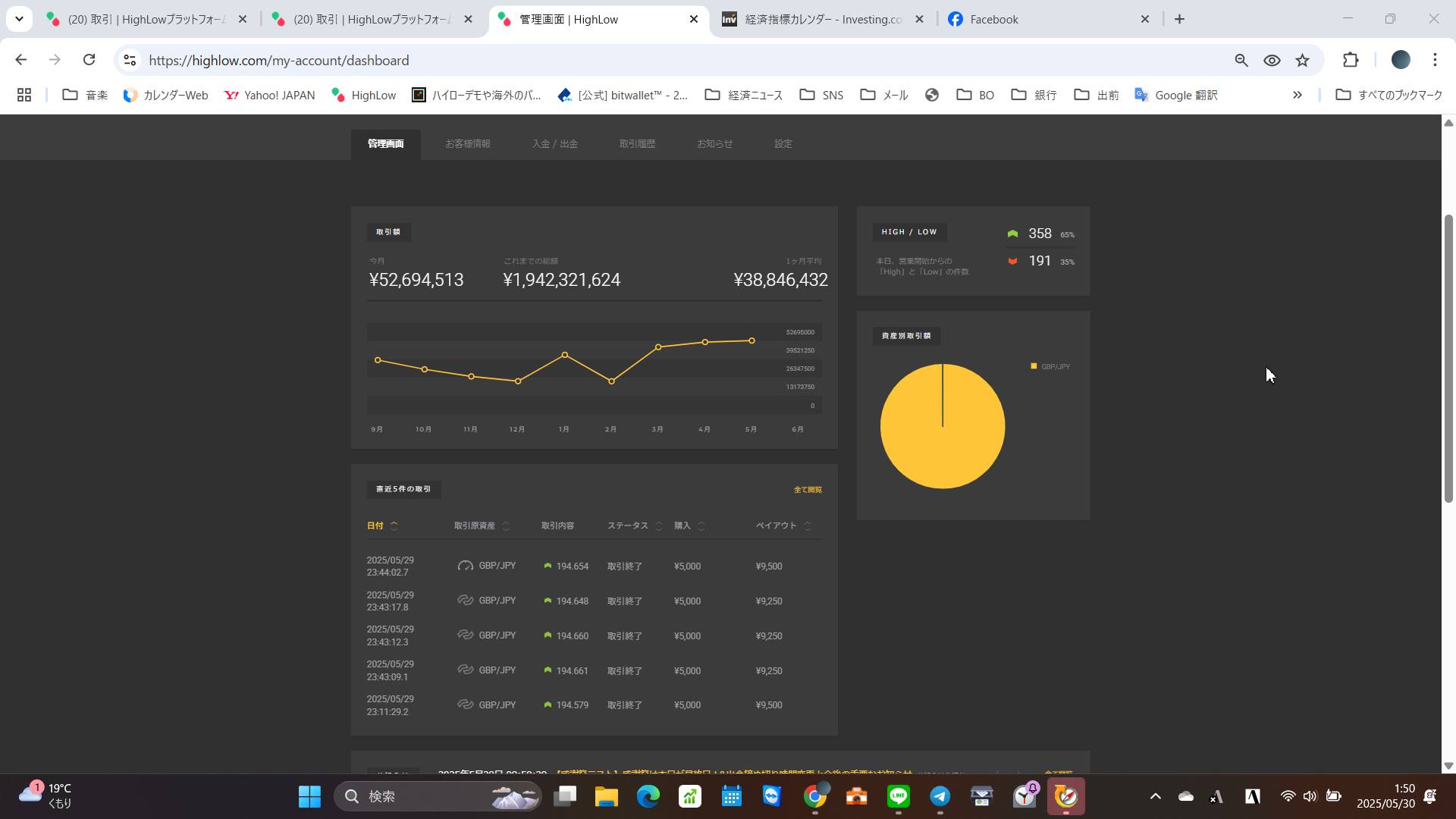Click the bookmark star icon in address bar
Viewport: 1456px width, 819px height.
click(x=1302, y=61)
